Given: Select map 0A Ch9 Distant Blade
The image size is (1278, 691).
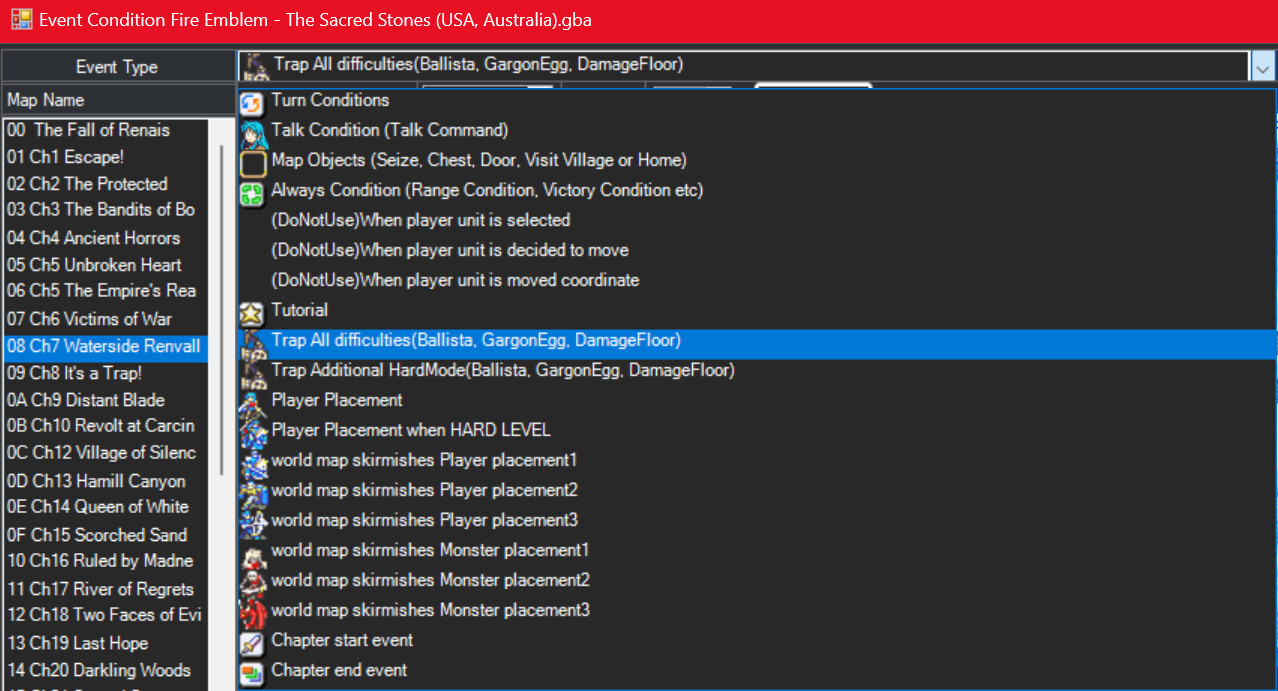Looking at the screenshot, I should point(105,400).
